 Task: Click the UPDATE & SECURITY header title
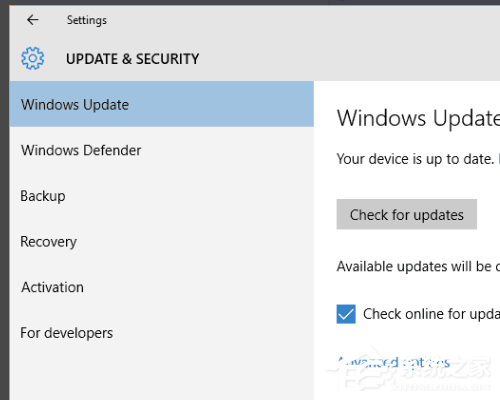[x=132, y=59]
